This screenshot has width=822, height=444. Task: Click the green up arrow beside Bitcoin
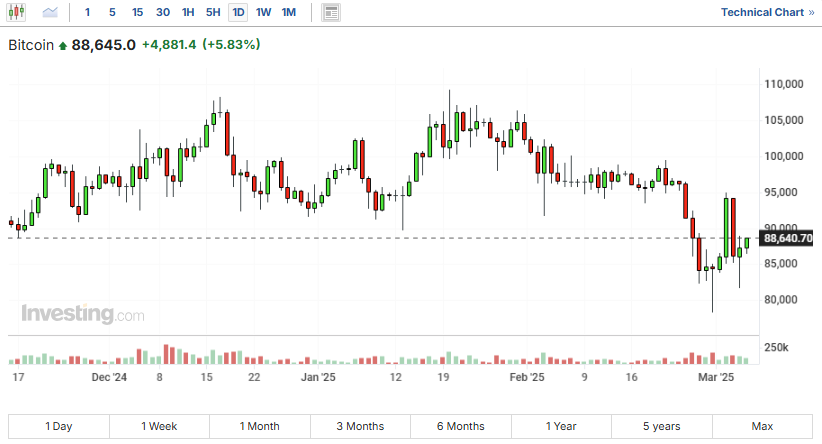click(64, 46)
